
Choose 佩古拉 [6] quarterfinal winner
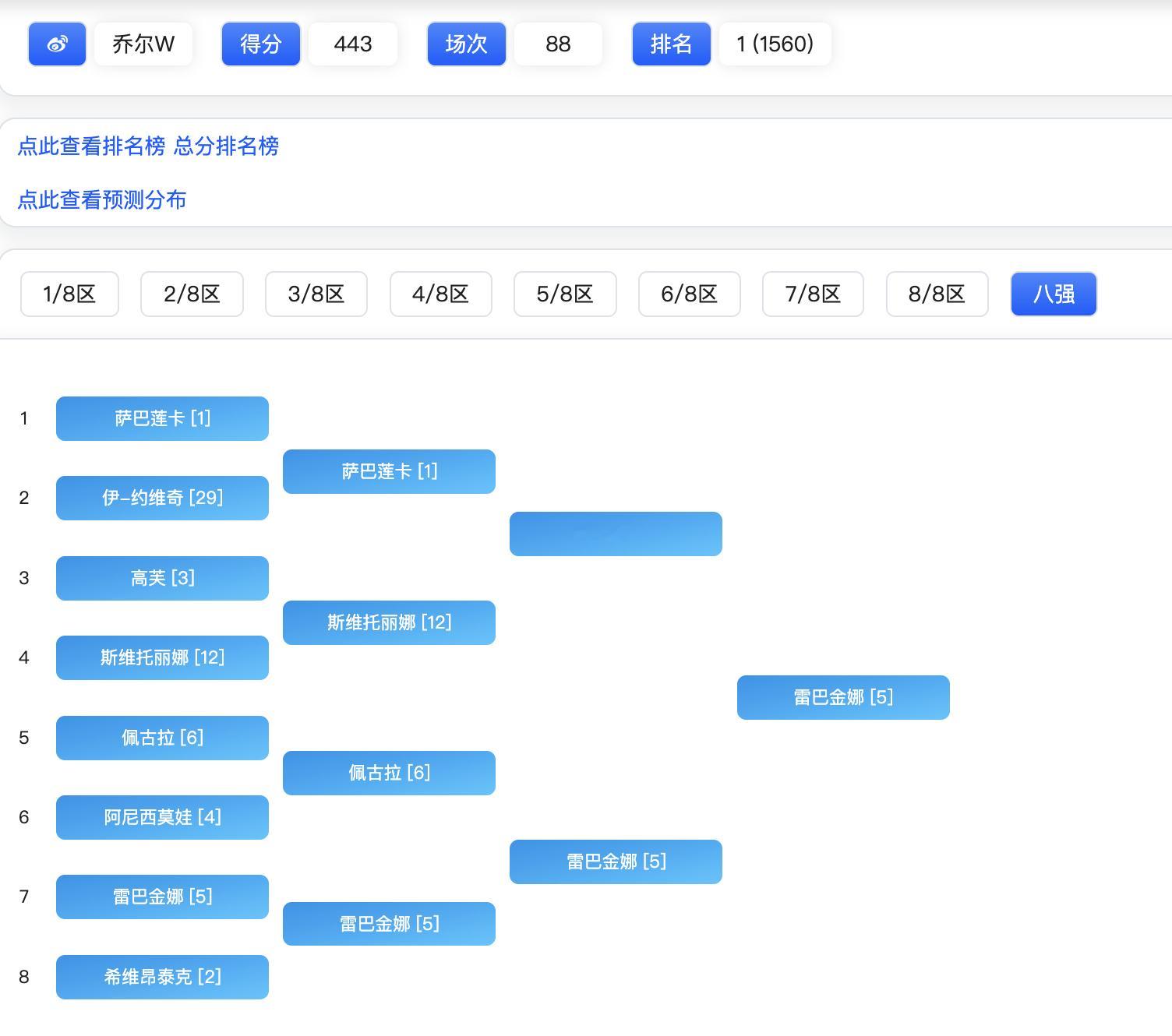389,773
